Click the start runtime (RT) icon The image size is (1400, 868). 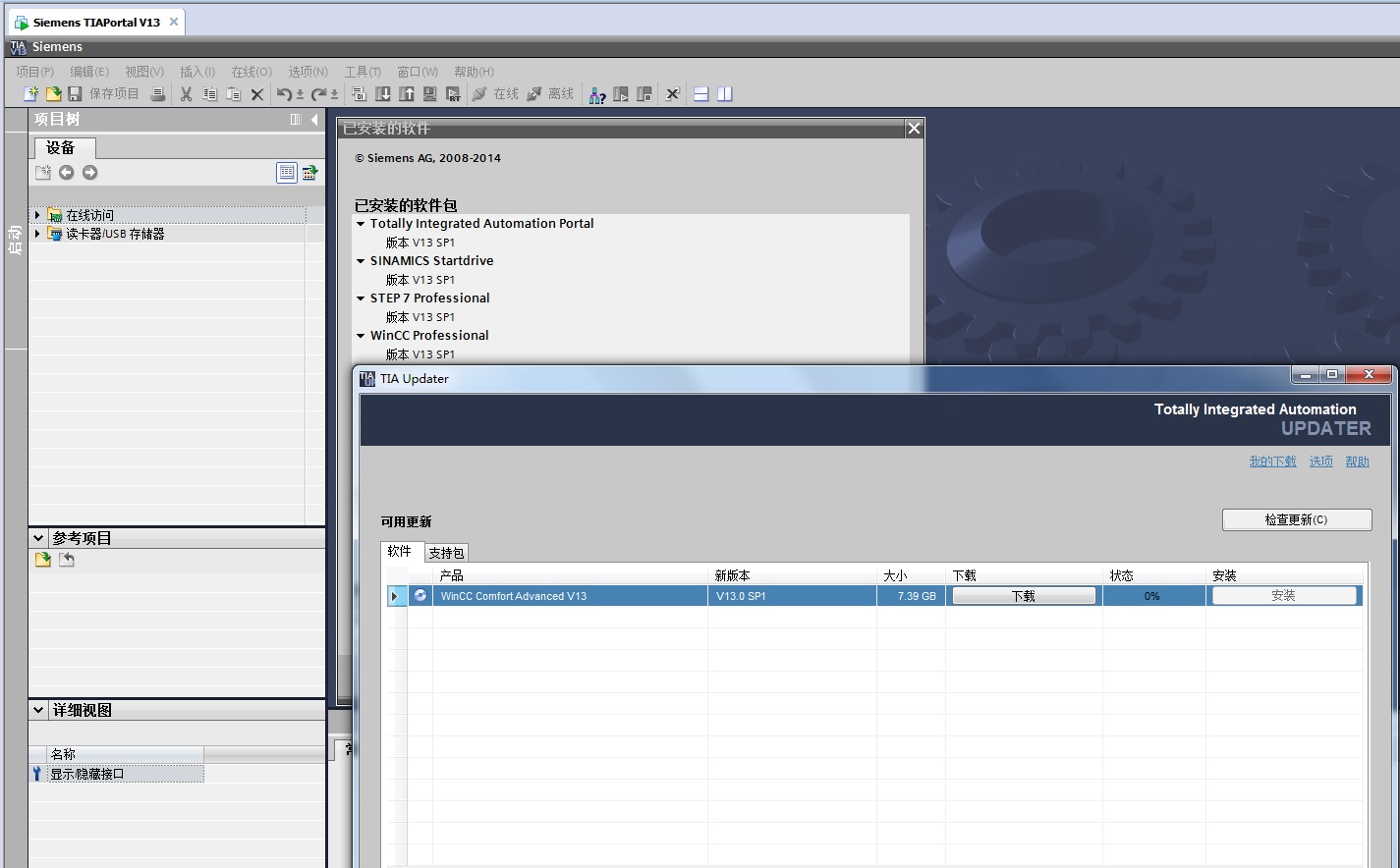(453, 94)
